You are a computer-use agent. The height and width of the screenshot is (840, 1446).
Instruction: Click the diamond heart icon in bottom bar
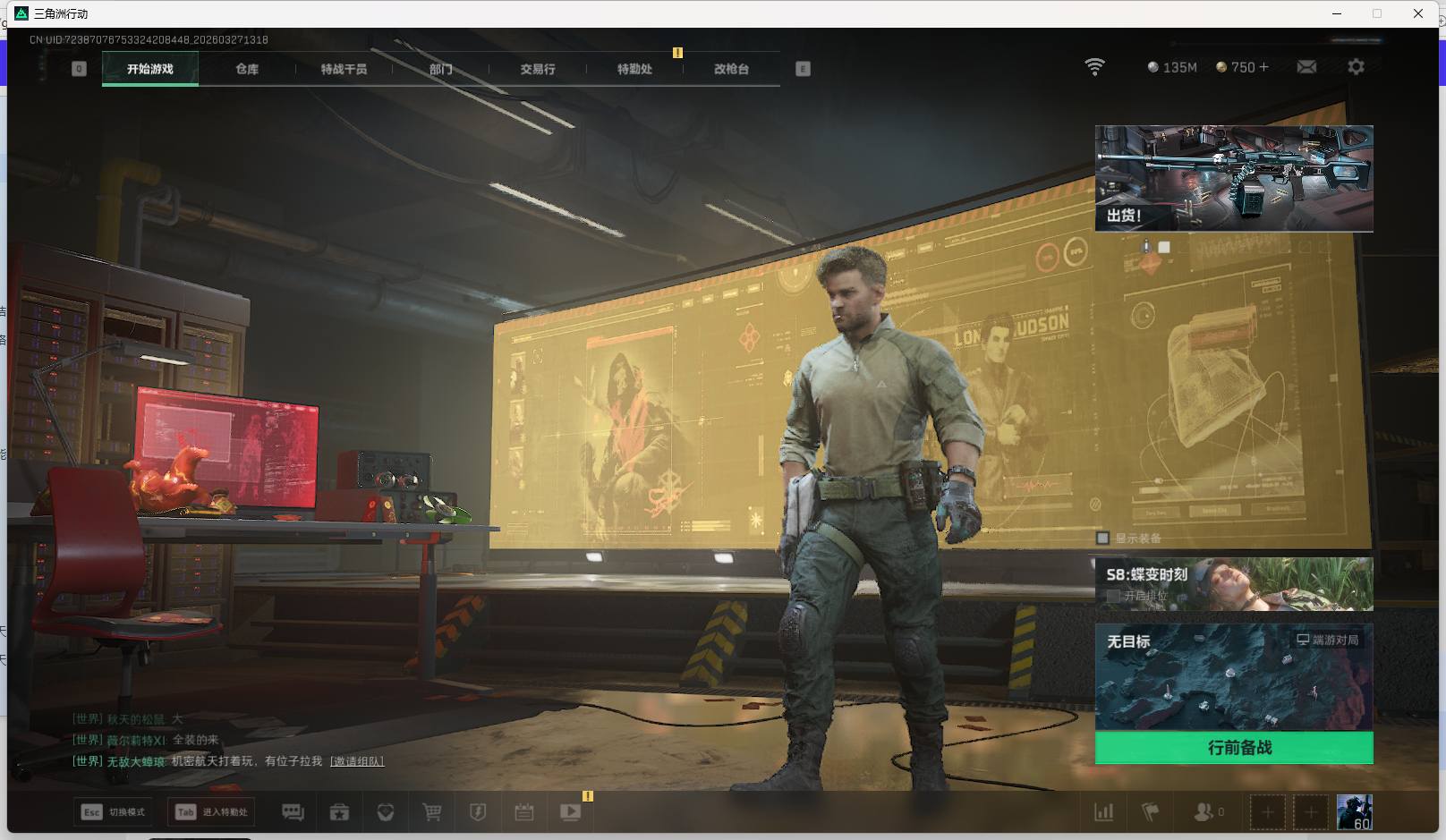click(x=386, y=812)
